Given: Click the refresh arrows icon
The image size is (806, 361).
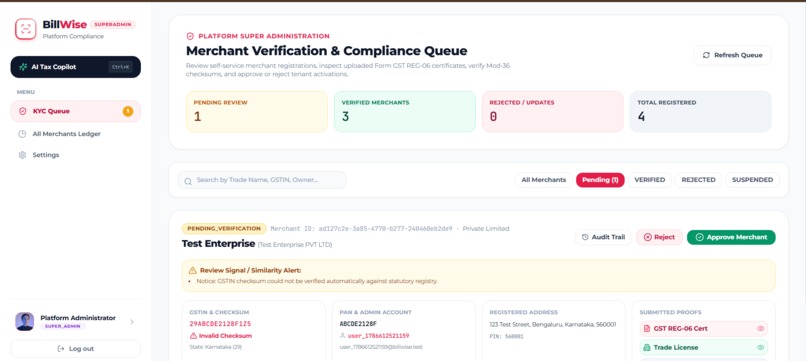Looking at the screenshot, I should (x=706, y=55).
